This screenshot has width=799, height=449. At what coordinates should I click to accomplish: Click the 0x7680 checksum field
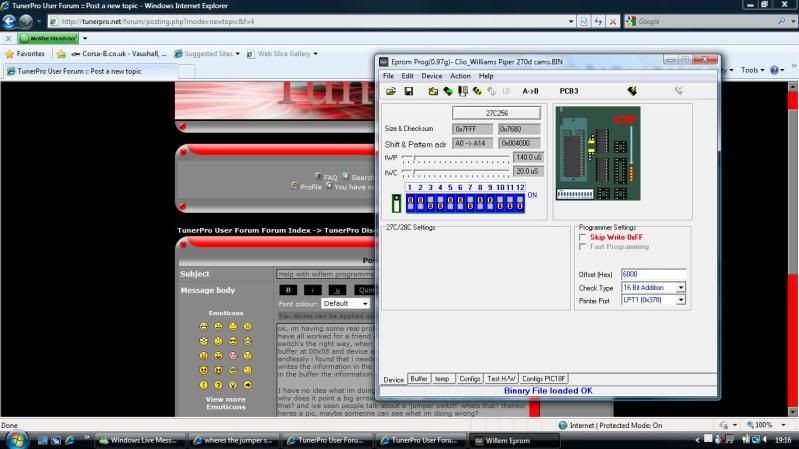[x=519, y=129]
